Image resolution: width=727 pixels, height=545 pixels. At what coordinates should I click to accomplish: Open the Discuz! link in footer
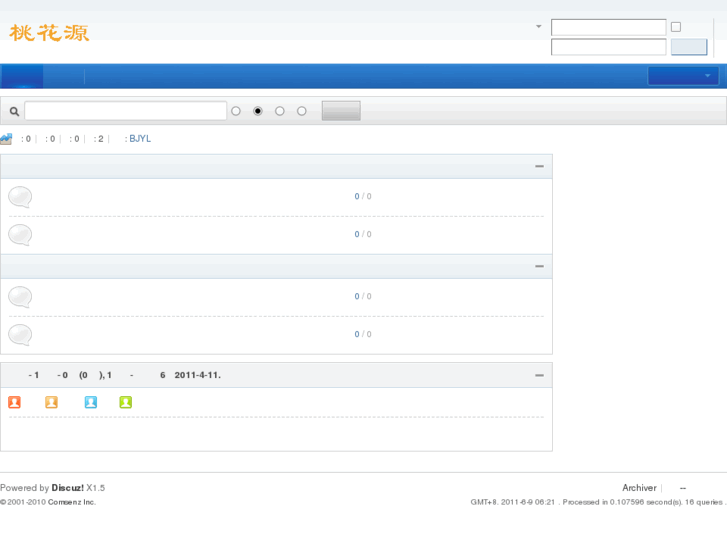68,488
